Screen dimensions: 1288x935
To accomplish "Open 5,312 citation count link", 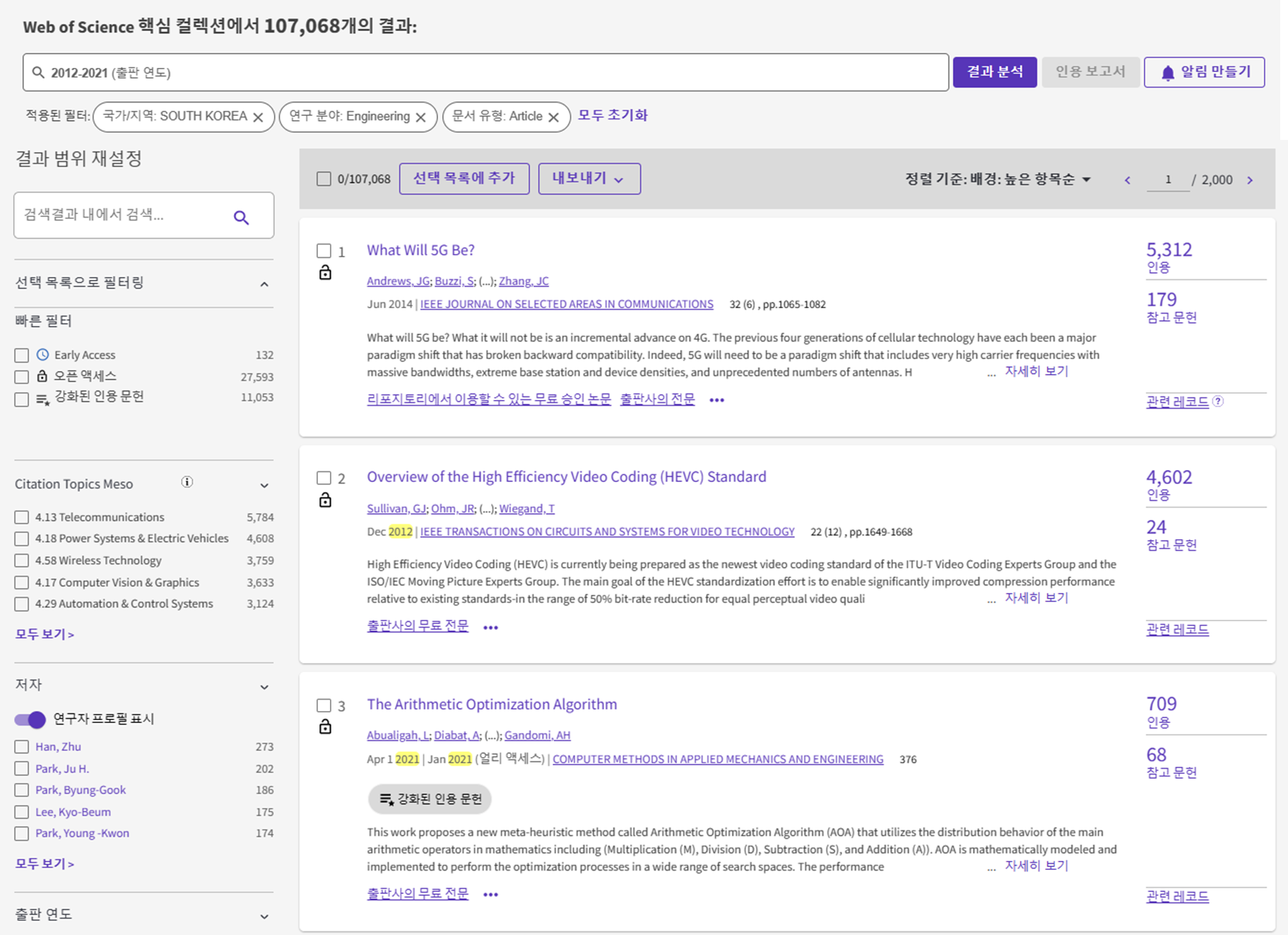I will point(1169,249).
